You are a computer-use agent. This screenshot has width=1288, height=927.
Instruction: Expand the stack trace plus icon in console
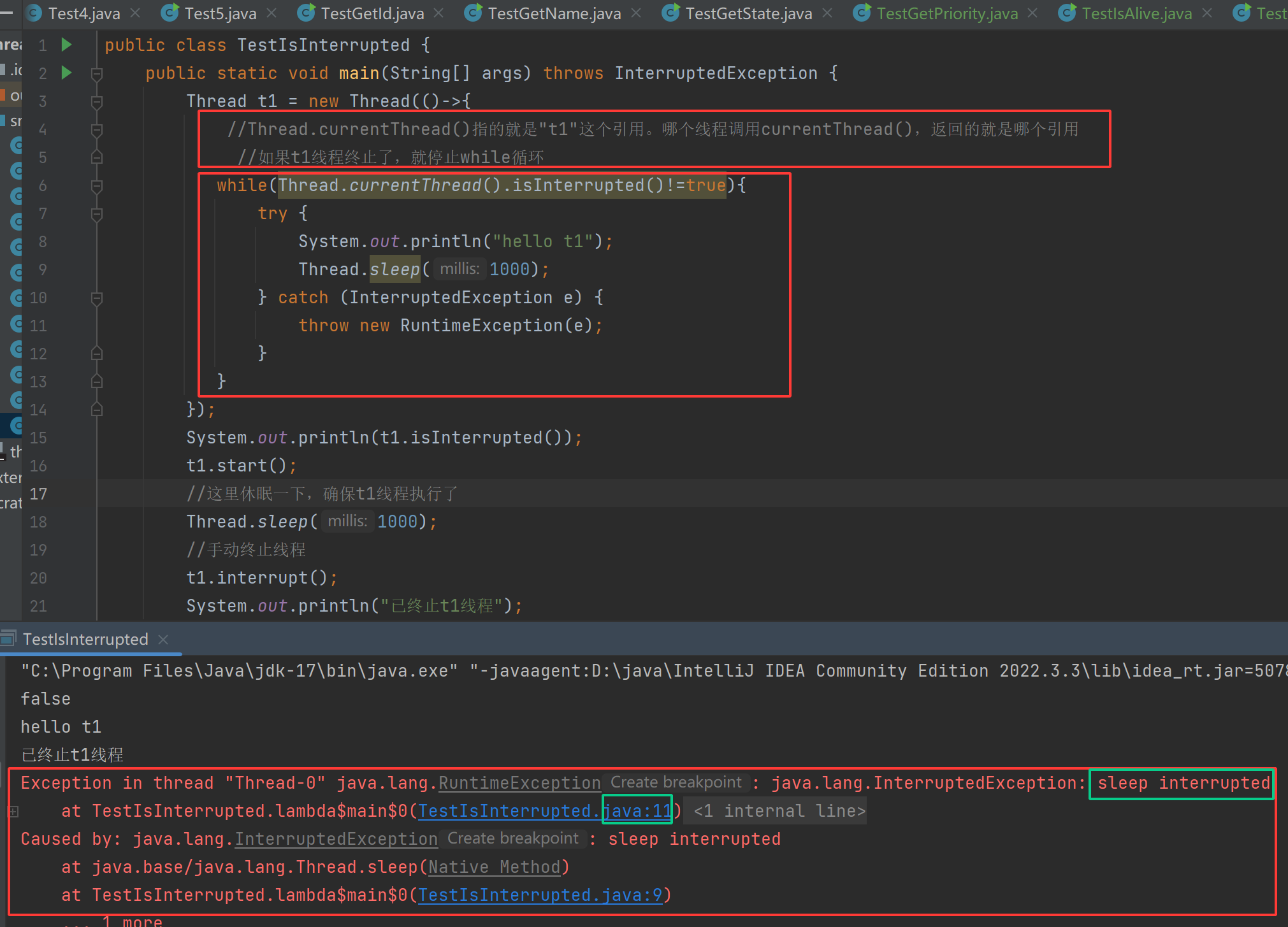pos(13,811)
